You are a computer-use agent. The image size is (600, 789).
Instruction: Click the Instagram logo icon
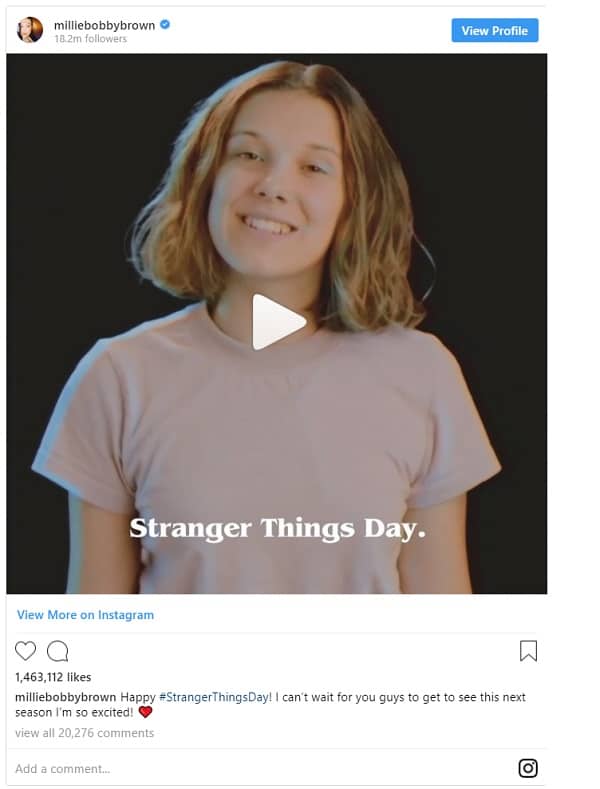tap(528, 768)
